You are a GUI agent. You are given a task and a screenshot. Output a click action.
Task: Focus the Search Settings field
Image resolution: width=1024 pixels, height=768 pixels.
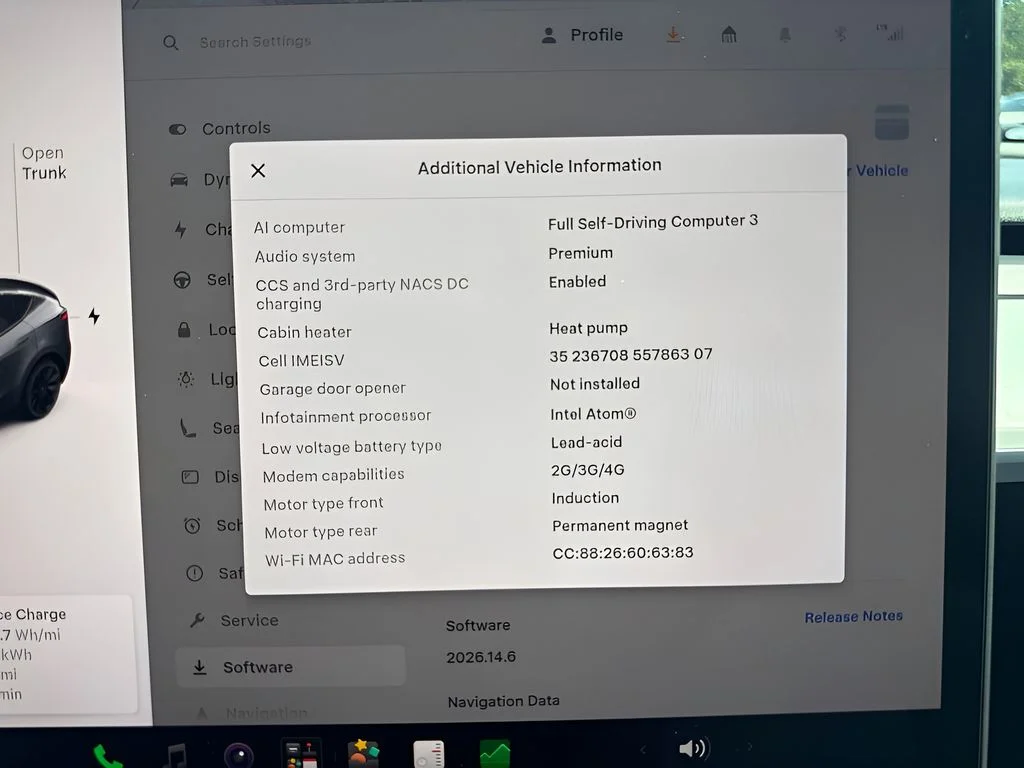pos(255,42)
